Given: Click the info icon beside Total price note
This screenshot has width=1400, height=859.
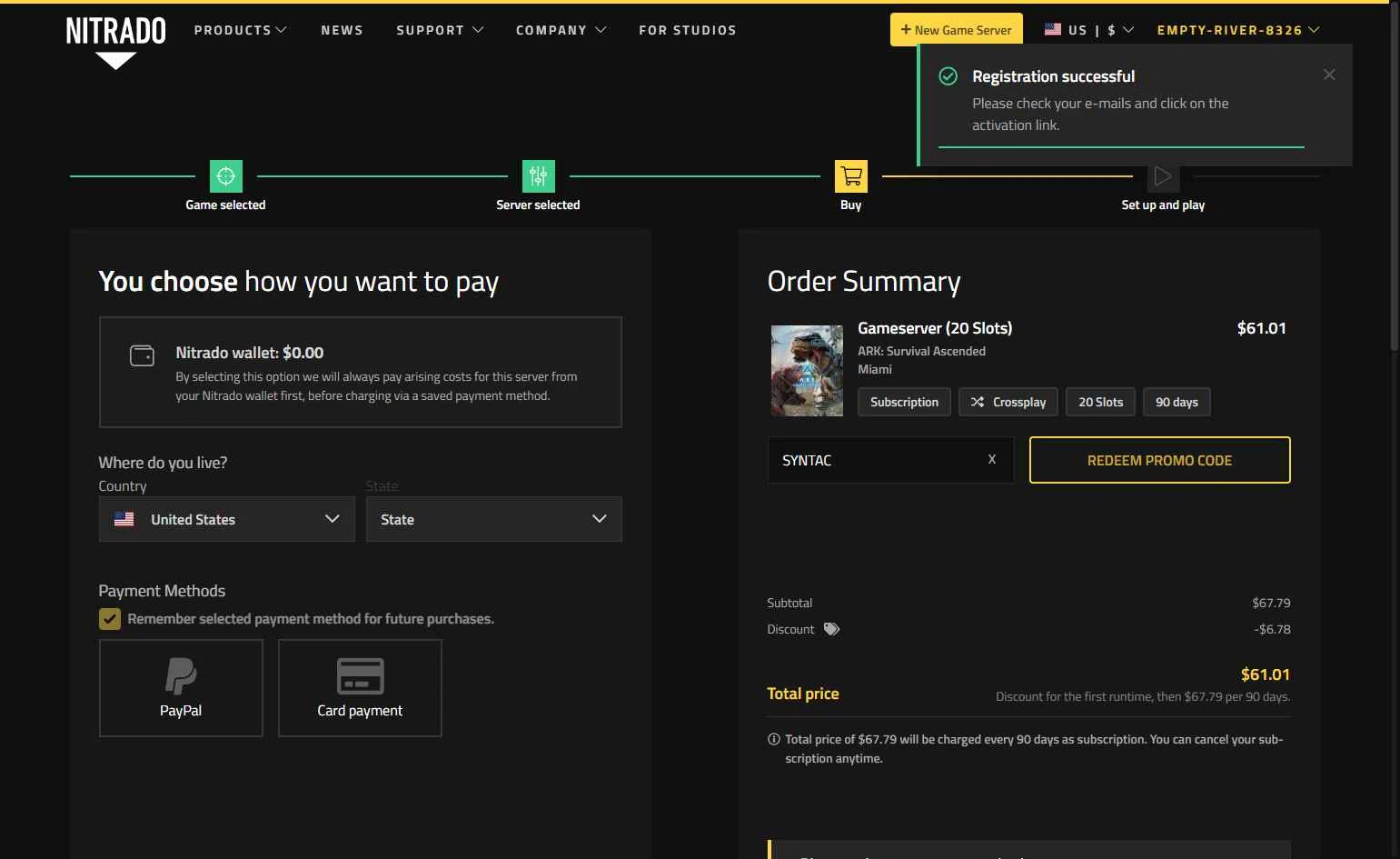Looking at the screenshot, I should coord(774,739).
